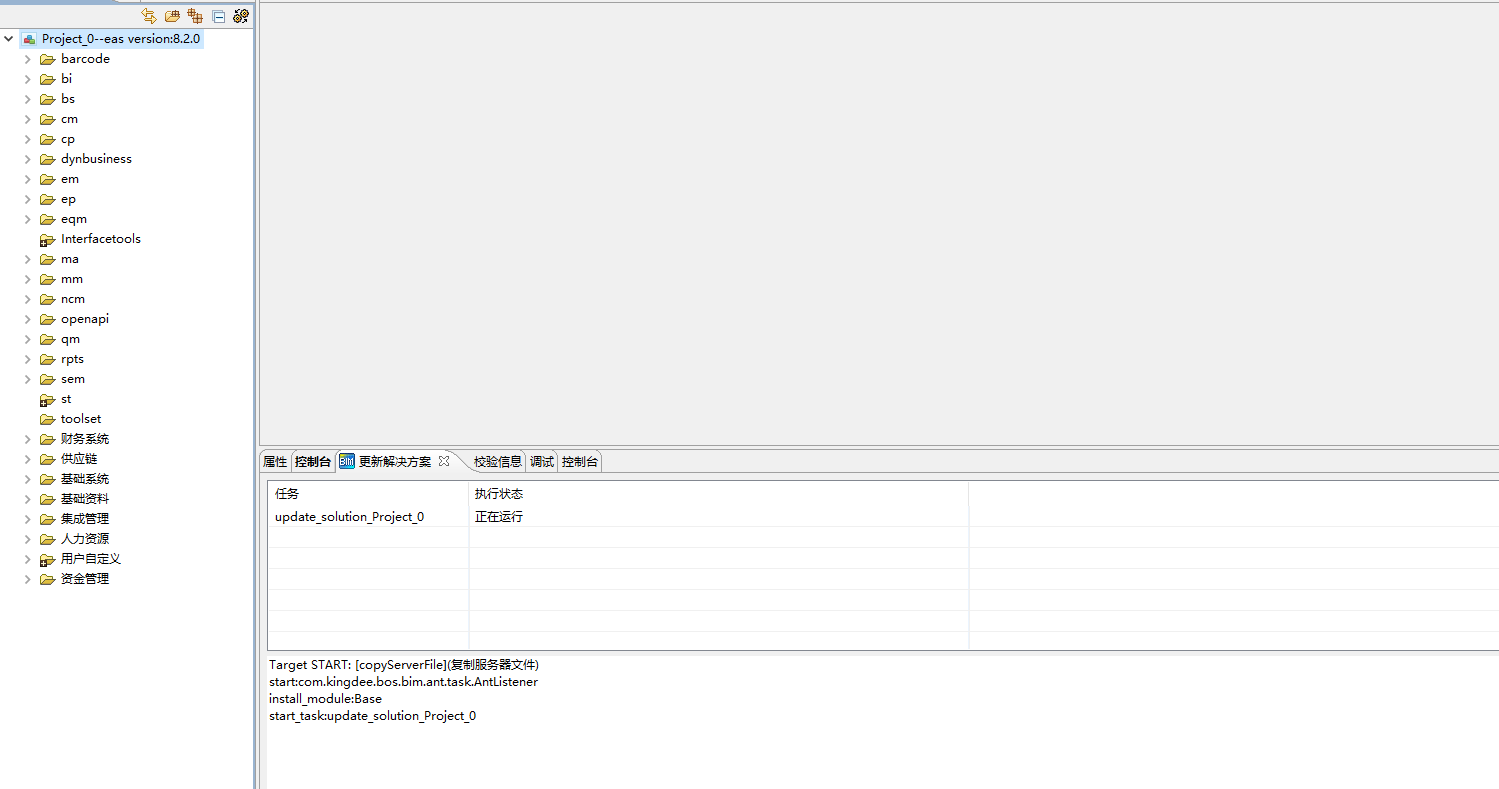Expand the barcode folder
This screenshot has height=789, width=1499.
pos(28,59)
